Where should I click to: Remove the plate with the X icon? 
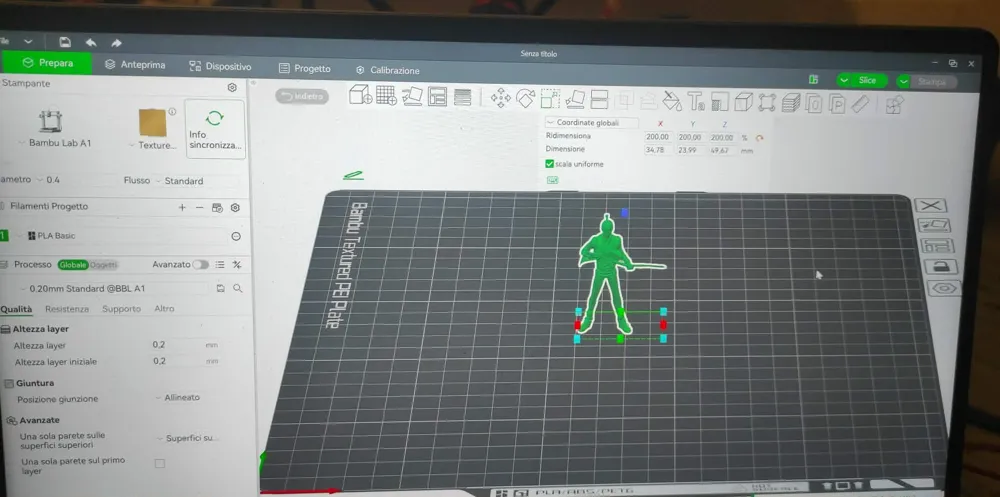(x=930, y=205)
